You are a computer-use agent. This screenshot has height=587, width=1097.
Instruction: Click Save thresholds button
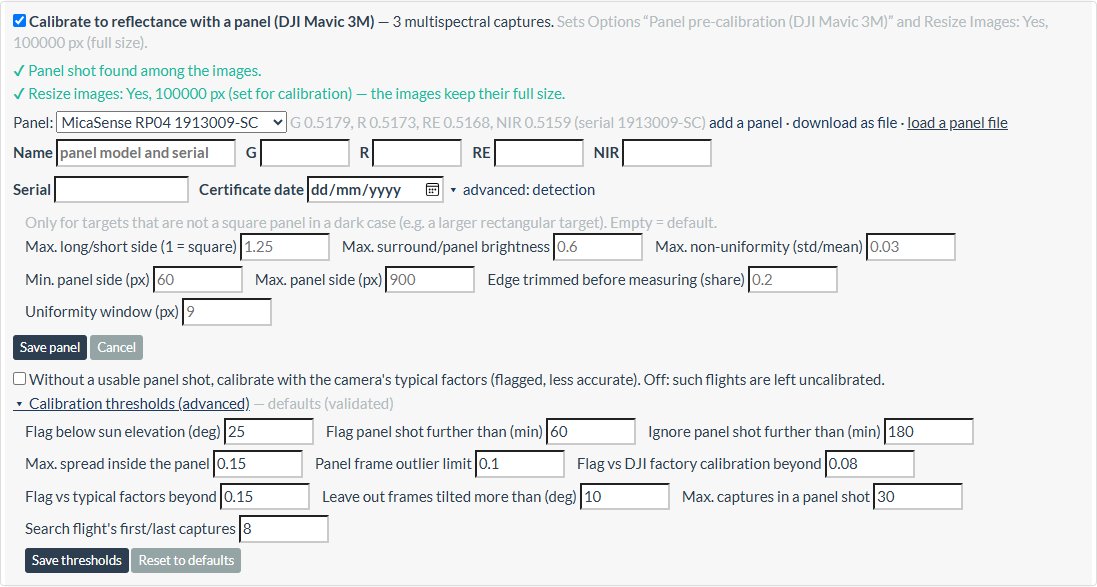(77, 560)
